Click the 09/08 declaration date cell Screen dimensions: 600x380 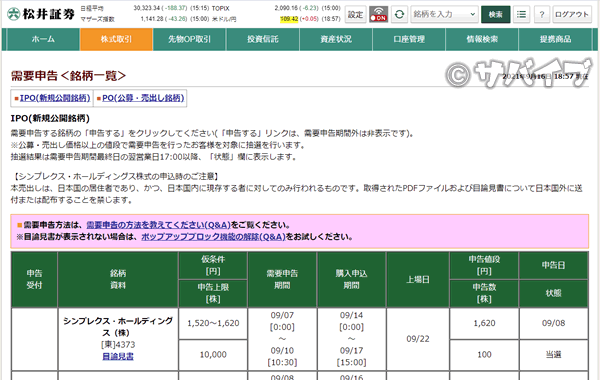(x=553, y=323)
